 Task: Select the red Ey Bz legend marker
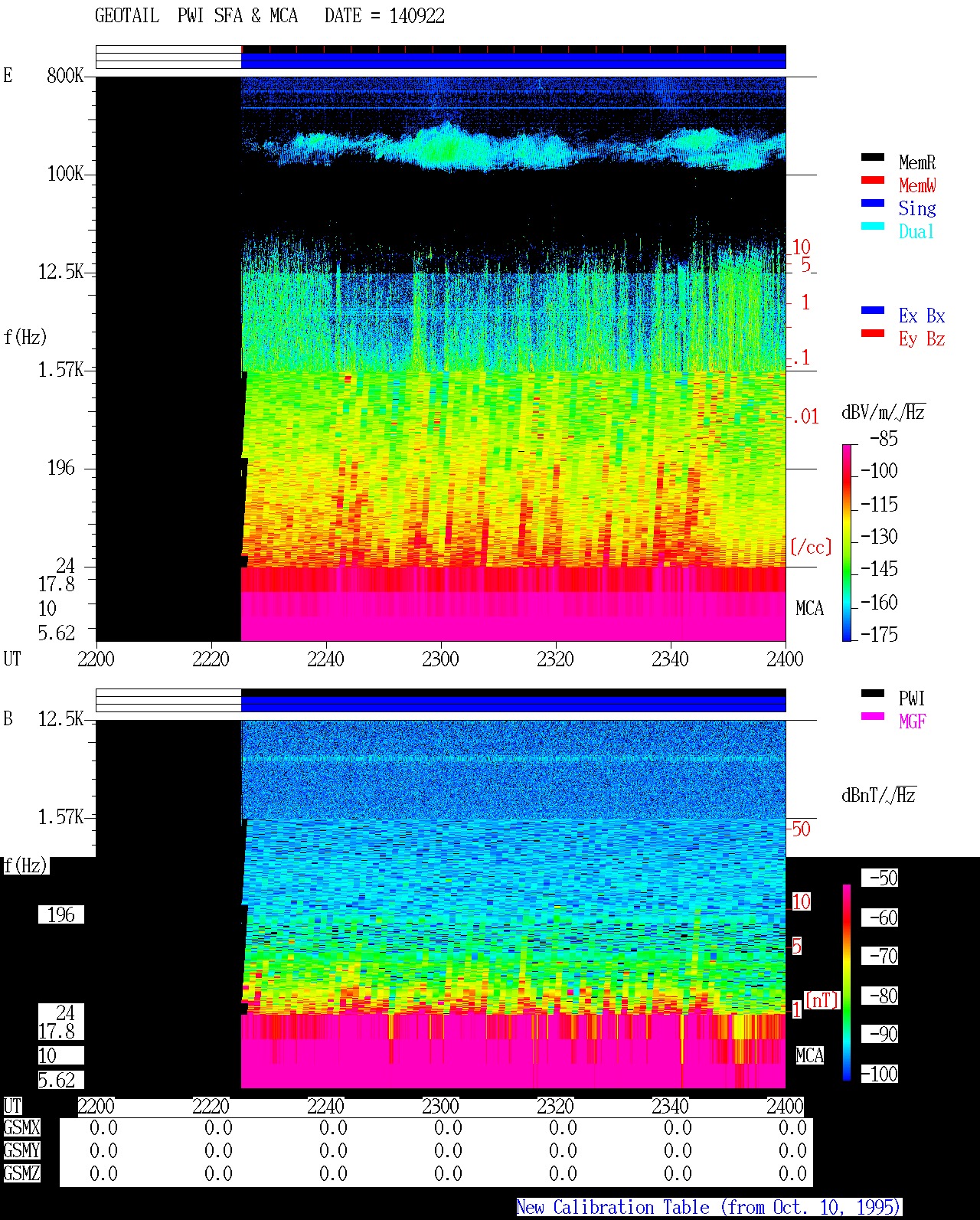(873, 333)
